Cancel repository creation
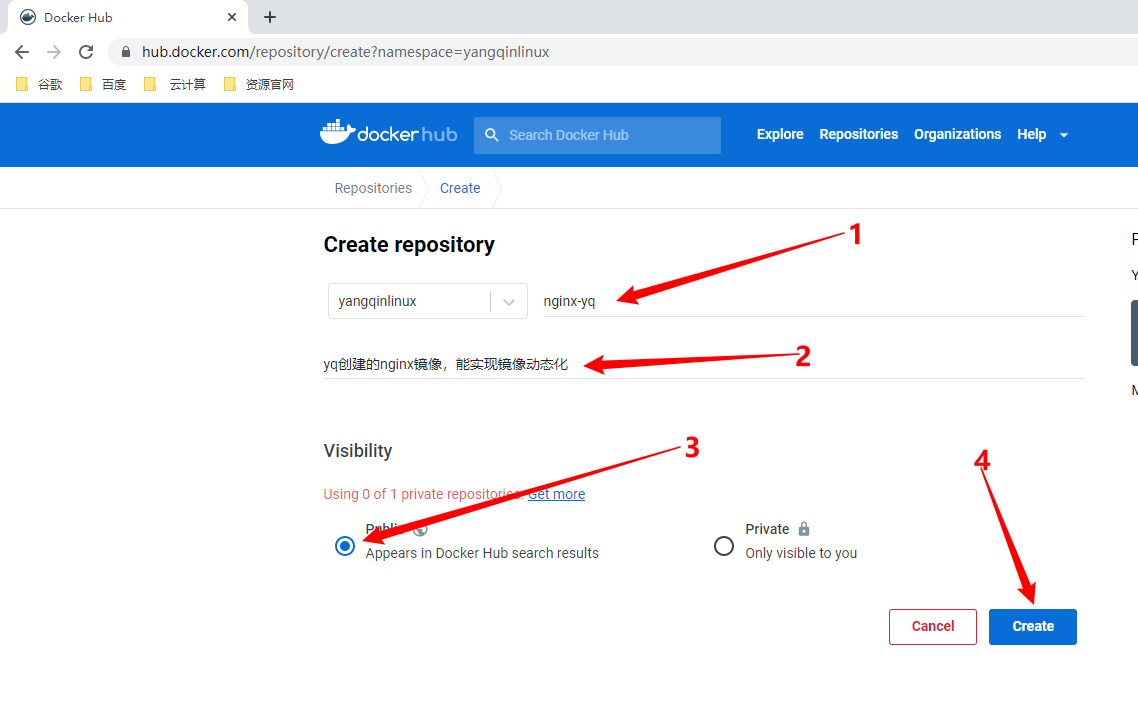1138x716 pixels. 932,626
